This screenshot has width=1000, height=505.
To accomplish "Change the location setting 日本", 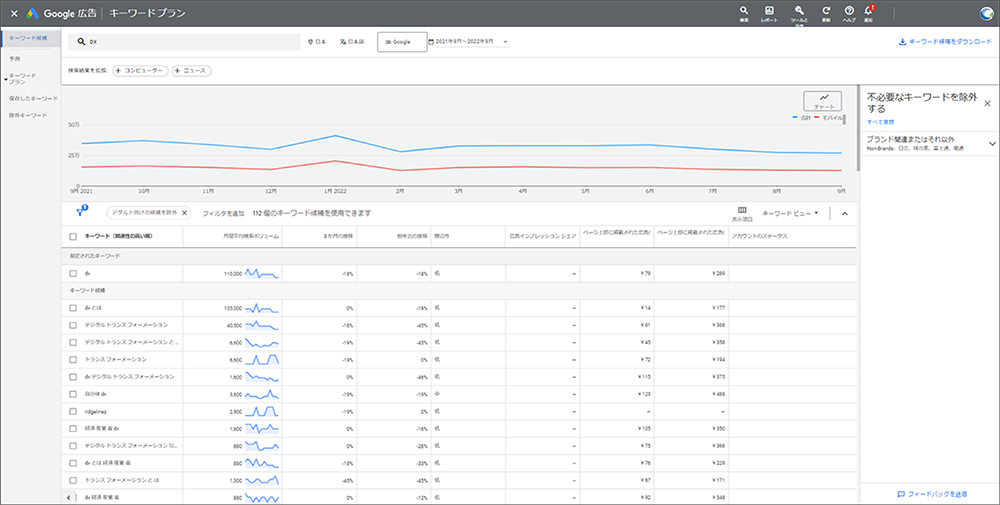I will [317, 42].
